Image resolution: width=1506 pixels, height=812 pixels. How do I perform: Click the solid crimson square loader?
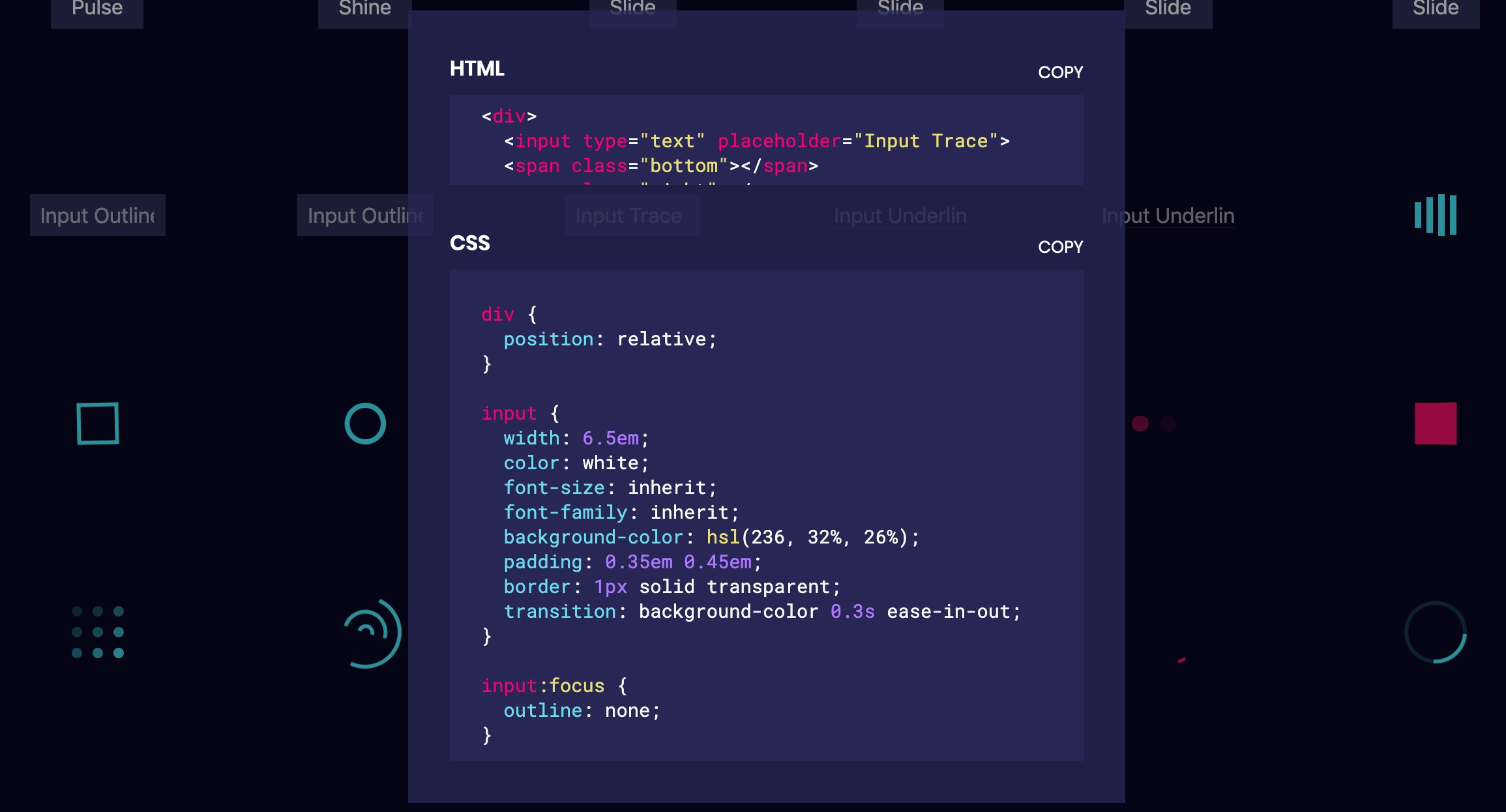[x=1435, y=424]
